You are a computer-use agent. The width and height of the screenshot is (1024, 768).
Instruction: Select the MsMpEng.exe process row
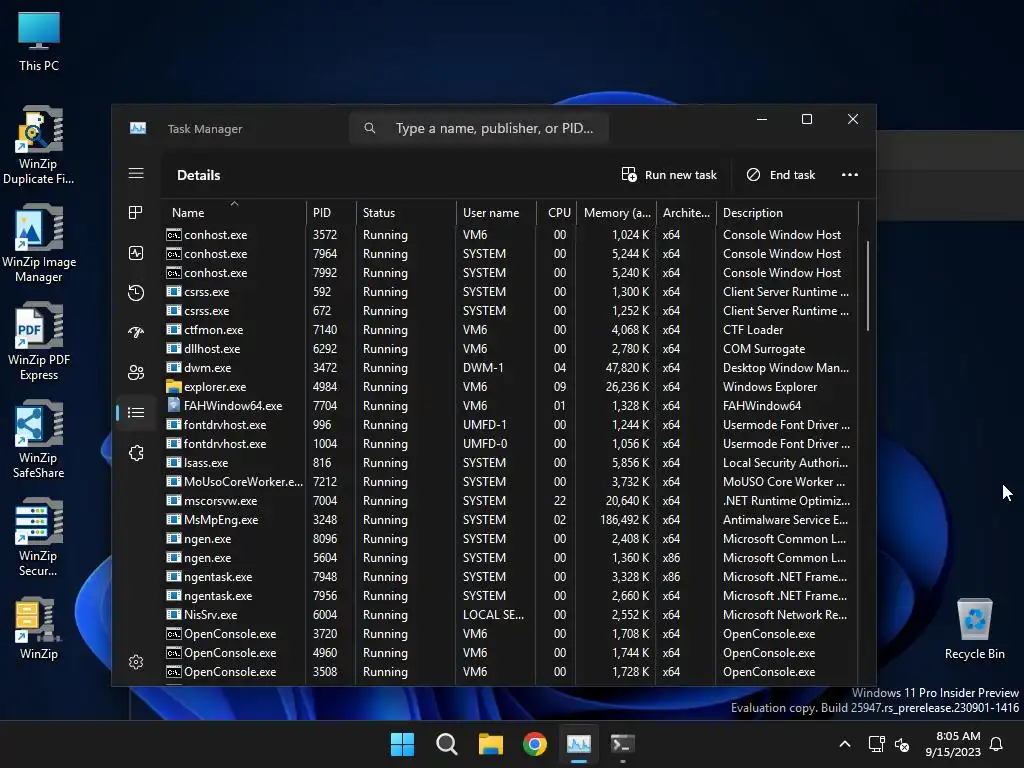(x=509, y=520)
